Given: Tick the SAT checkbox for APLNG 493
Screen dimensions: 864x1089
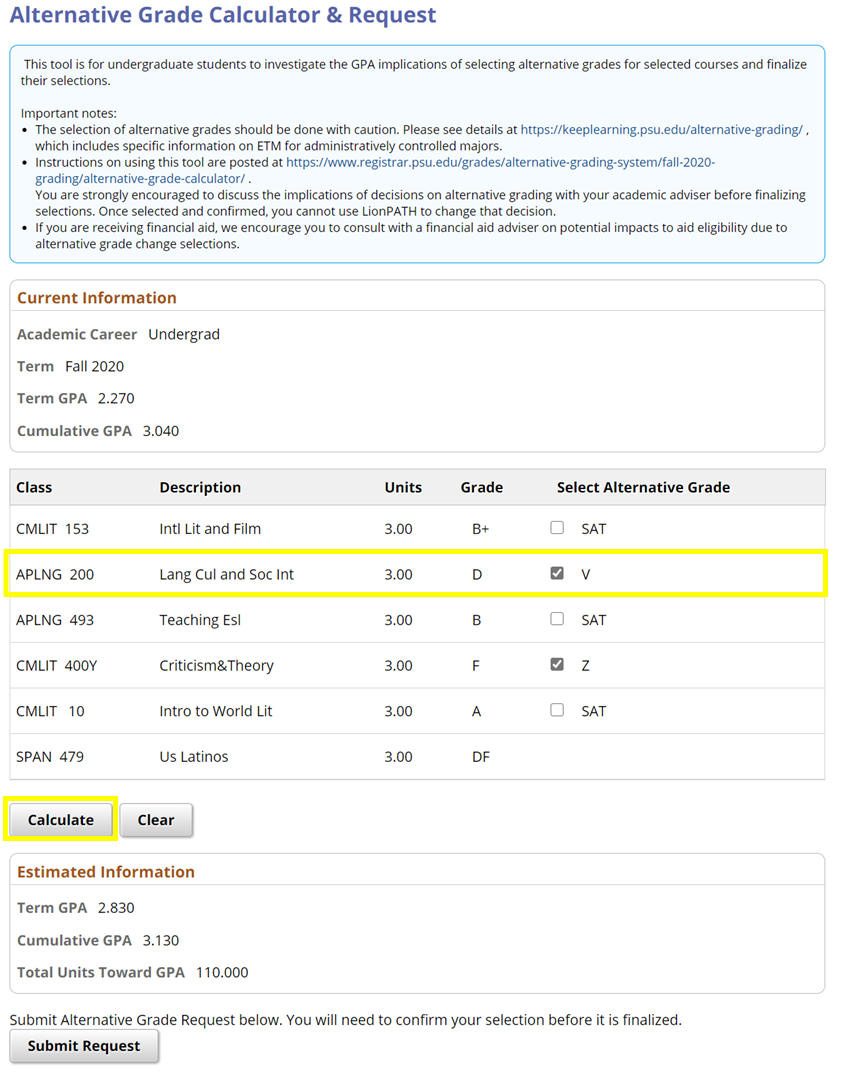Looking at the screenshot, I should pyautogui.click(x=557, y=619).
